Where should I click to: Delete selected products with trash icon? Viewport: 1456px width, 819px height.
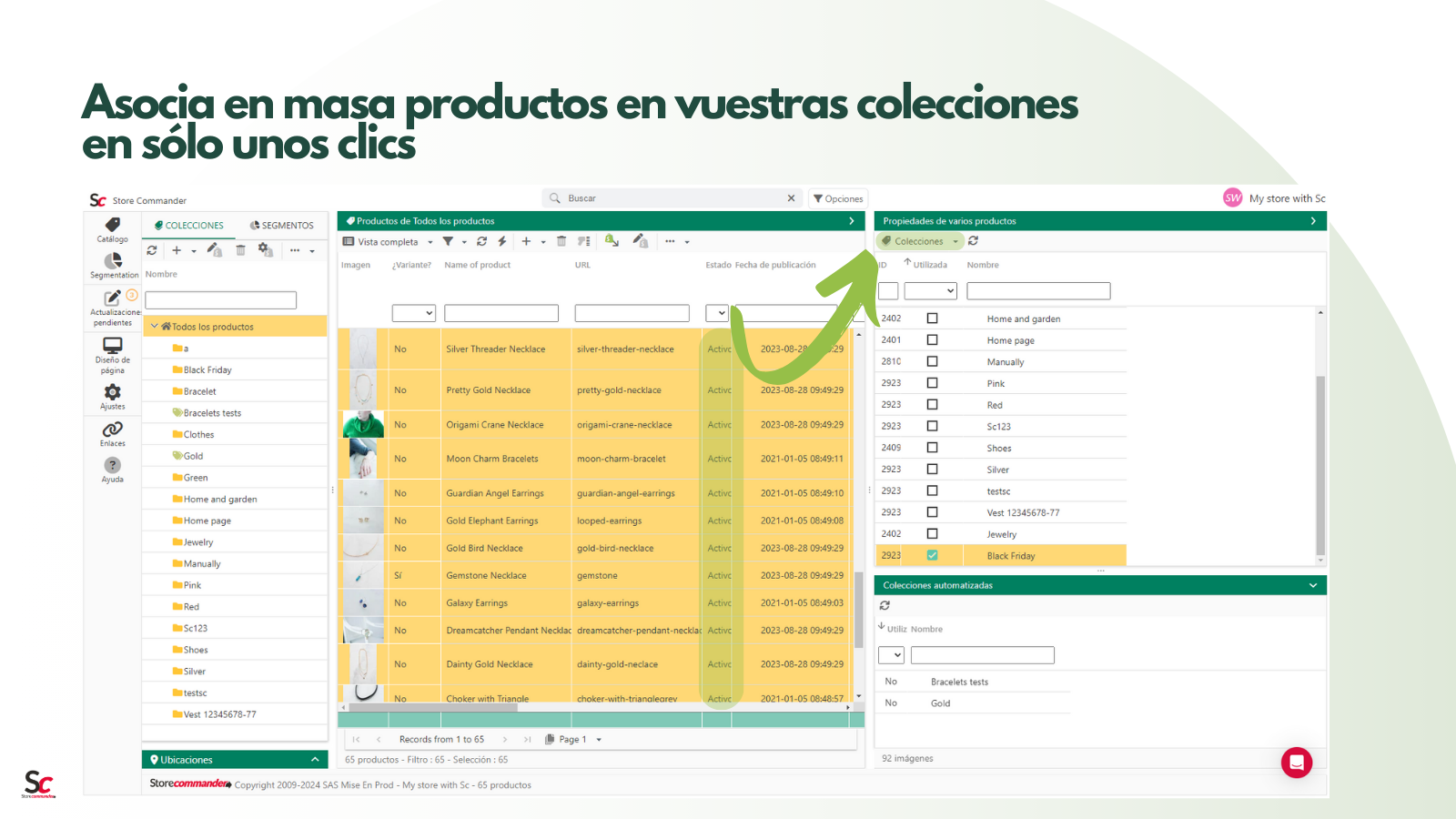coord(561,241)
